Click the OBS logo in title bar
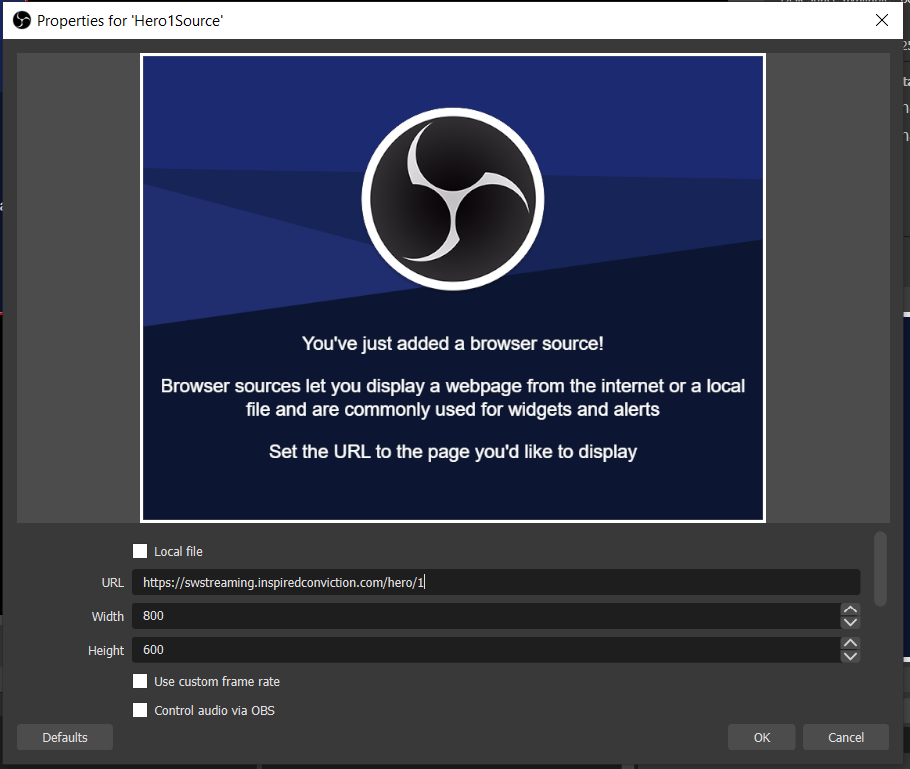Image resolution: width=910 pixels, height=769 pixels. click(21, 21)
